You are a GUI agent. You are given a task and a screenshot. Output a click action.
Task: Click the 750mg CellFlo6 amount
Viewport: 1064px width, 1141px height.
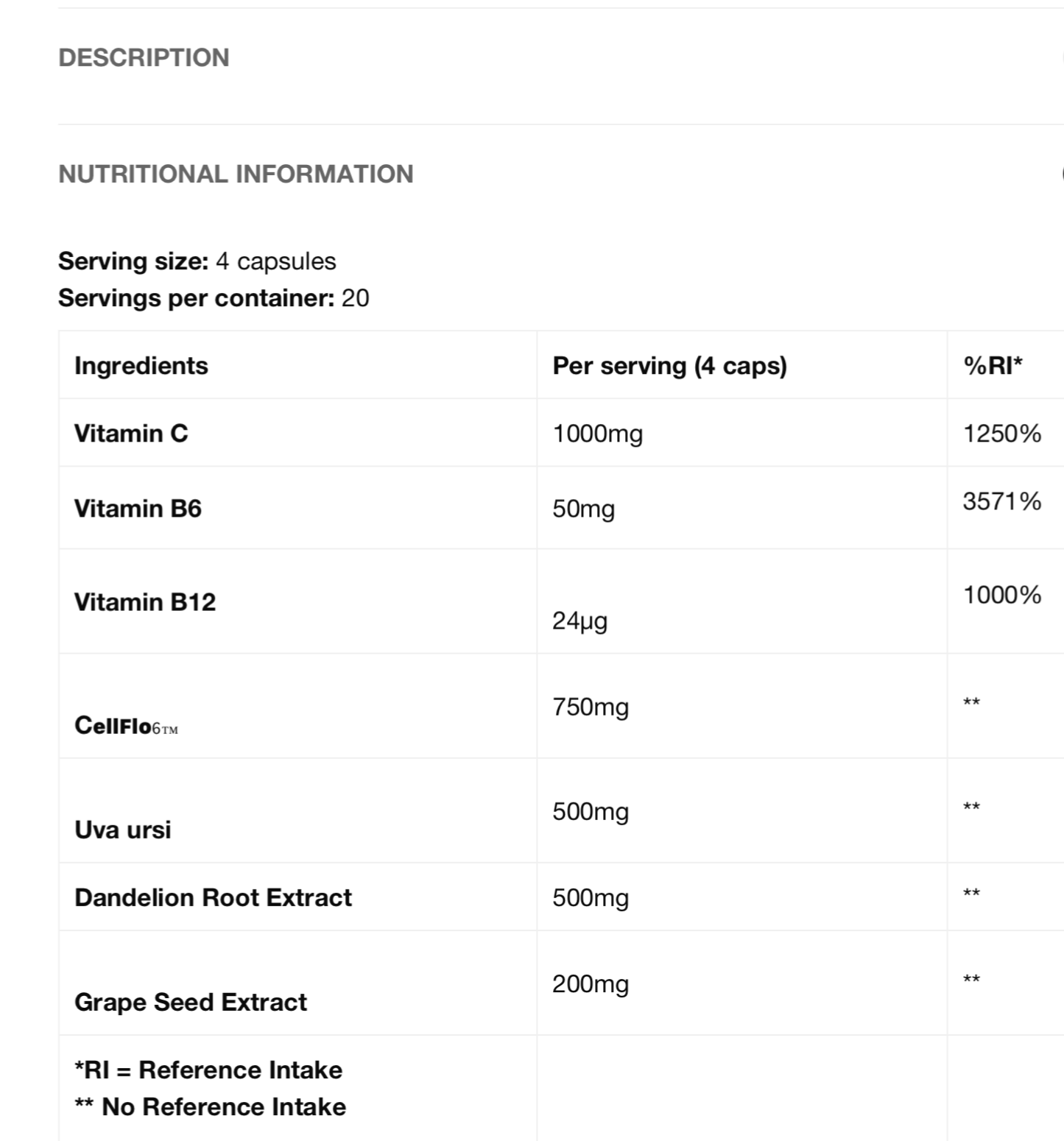(x=591, y=707)
